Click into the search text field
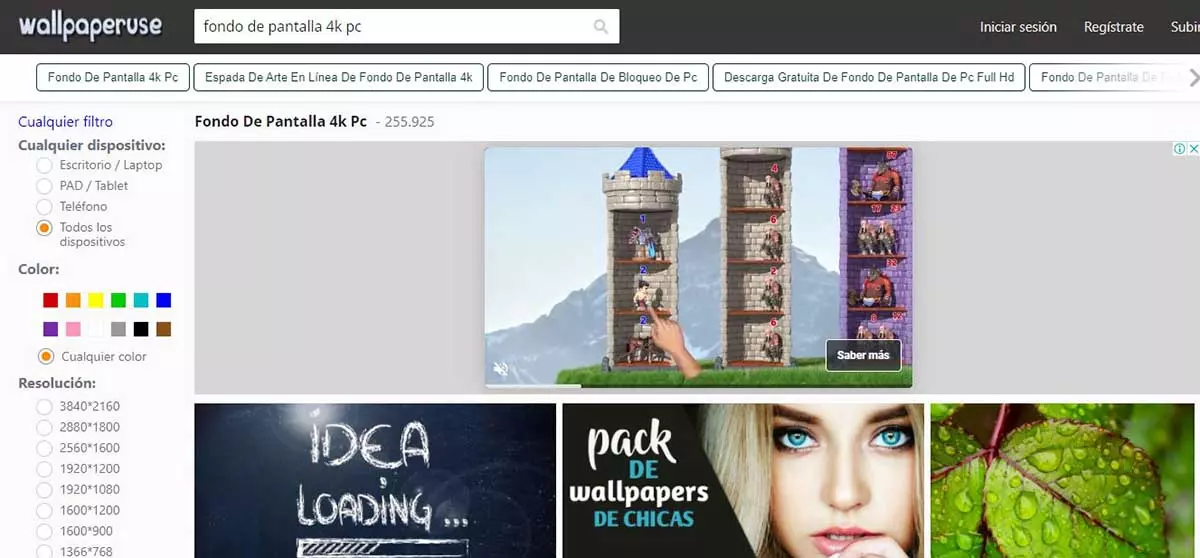The image size is (1200, 558). [390, 27]
